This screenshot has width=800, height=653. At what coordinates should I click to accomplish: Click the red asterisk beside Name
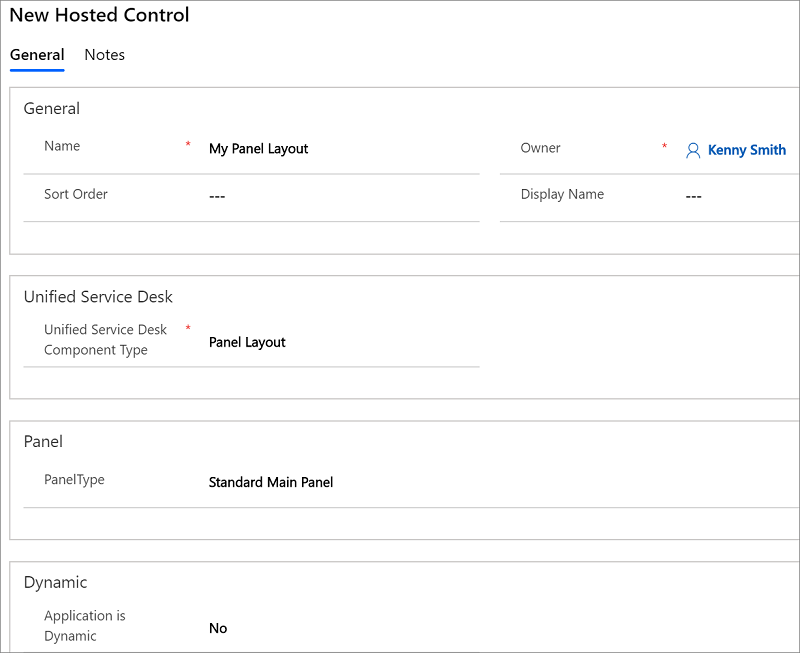click(x=188, y=144)
